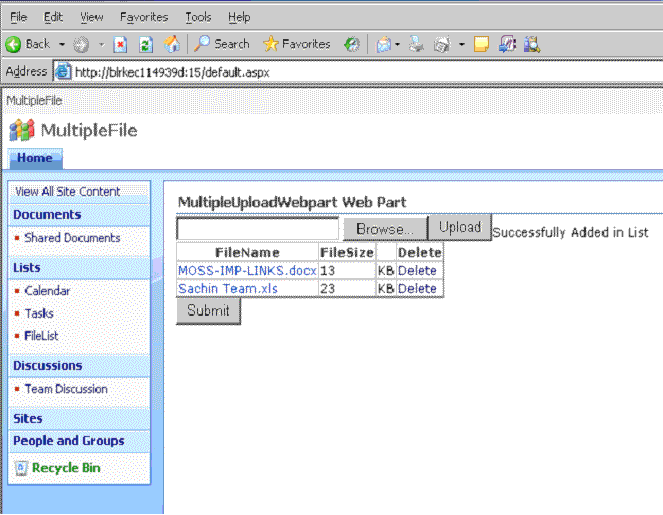Click the Mail toolbar icon
This screenshot has height=515, width=663.
pos(384,44)
